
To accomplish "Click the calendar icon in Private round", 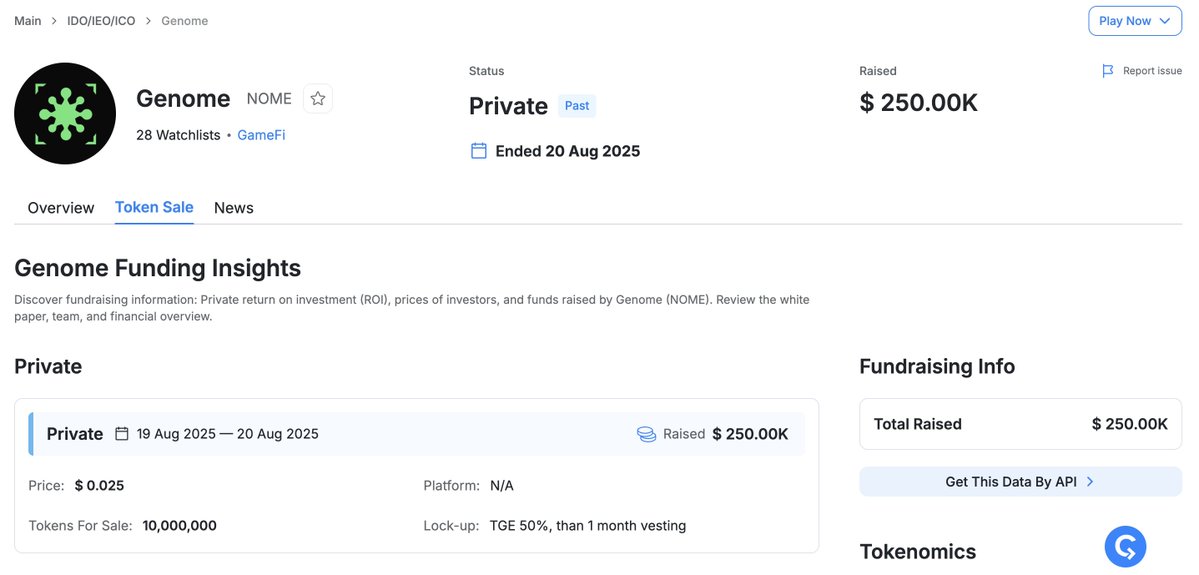I will coord(122,434).
